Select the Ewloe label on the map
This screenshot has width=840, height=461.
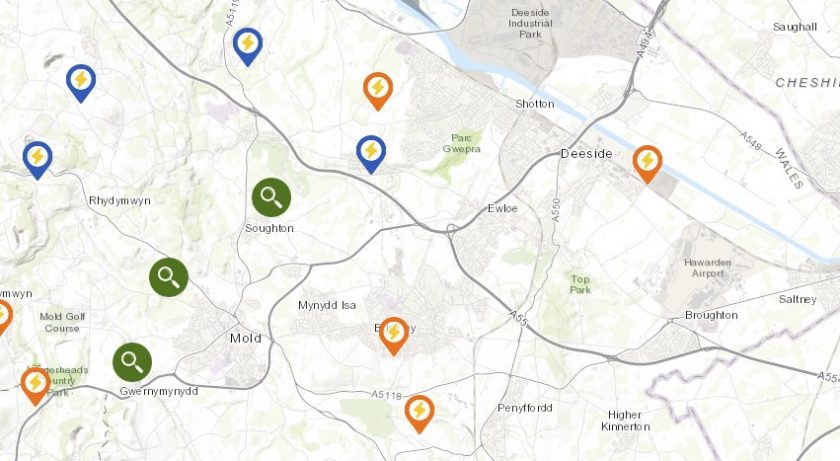tap(502, 208)
